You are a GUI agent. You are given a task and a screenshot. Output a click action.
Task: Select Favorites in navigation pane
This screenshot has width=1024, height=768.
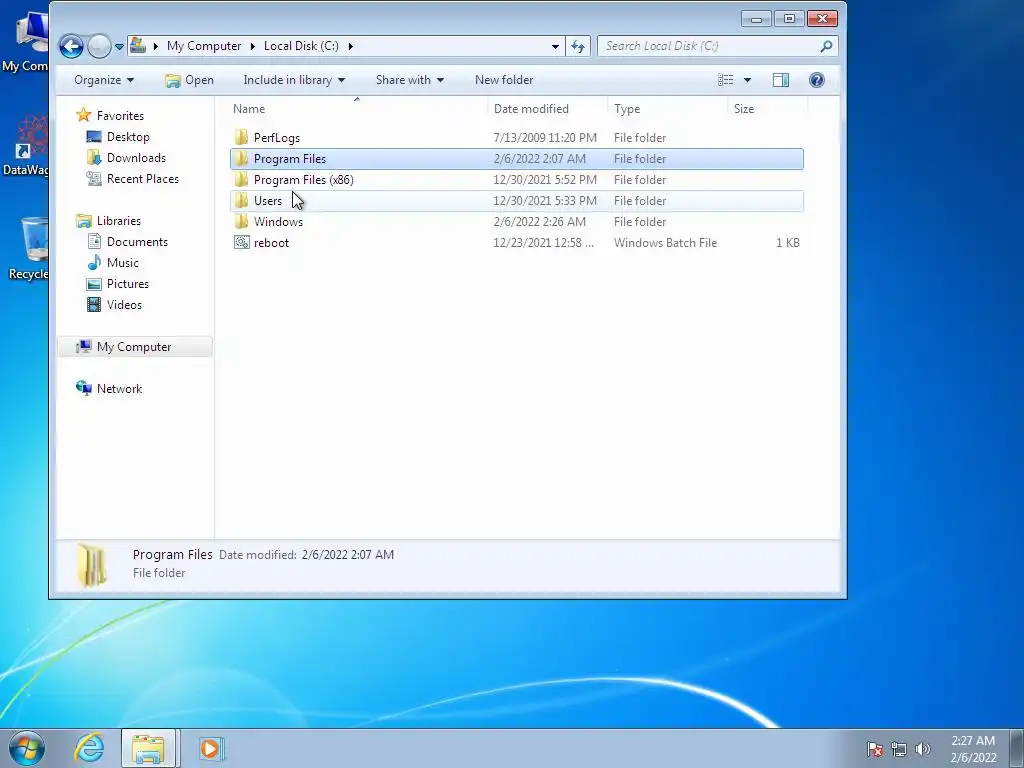(120, 116)
